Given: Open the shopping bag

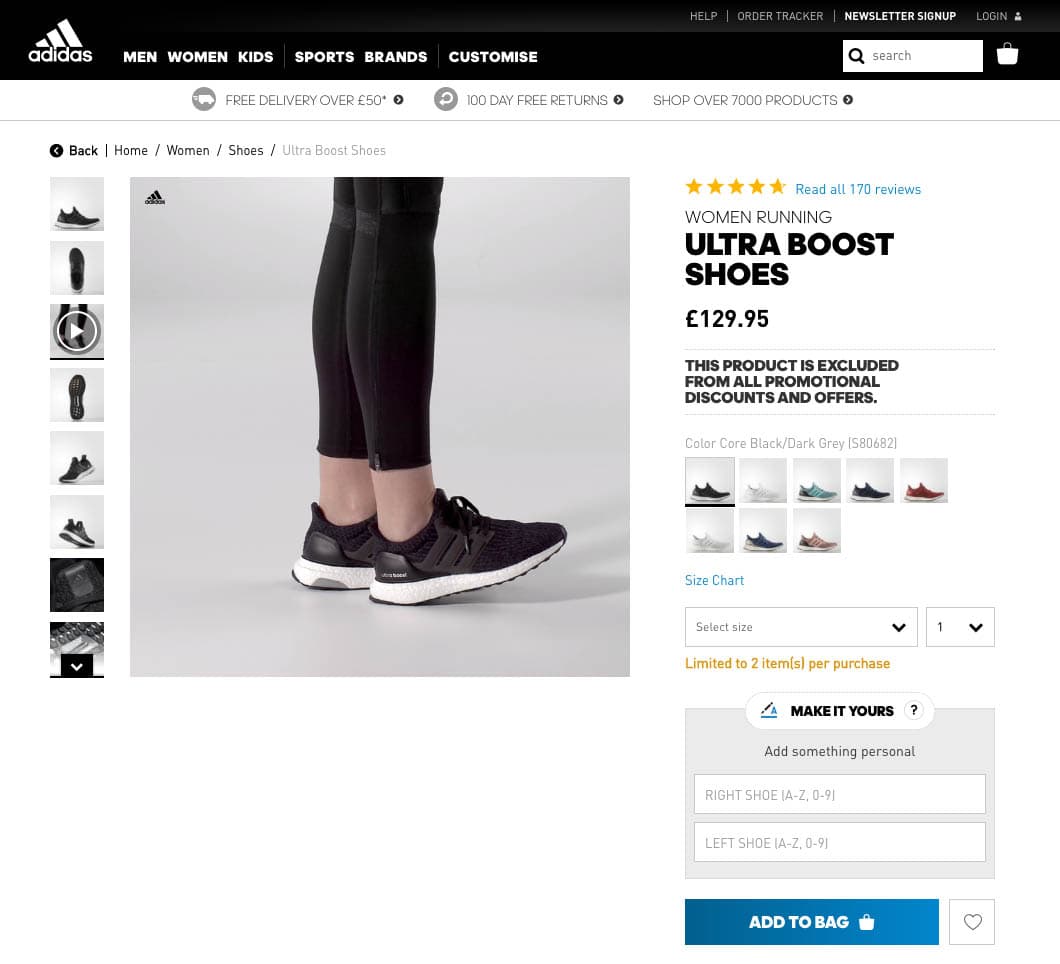Looking at the screenshot, I should click(1007, 54).
